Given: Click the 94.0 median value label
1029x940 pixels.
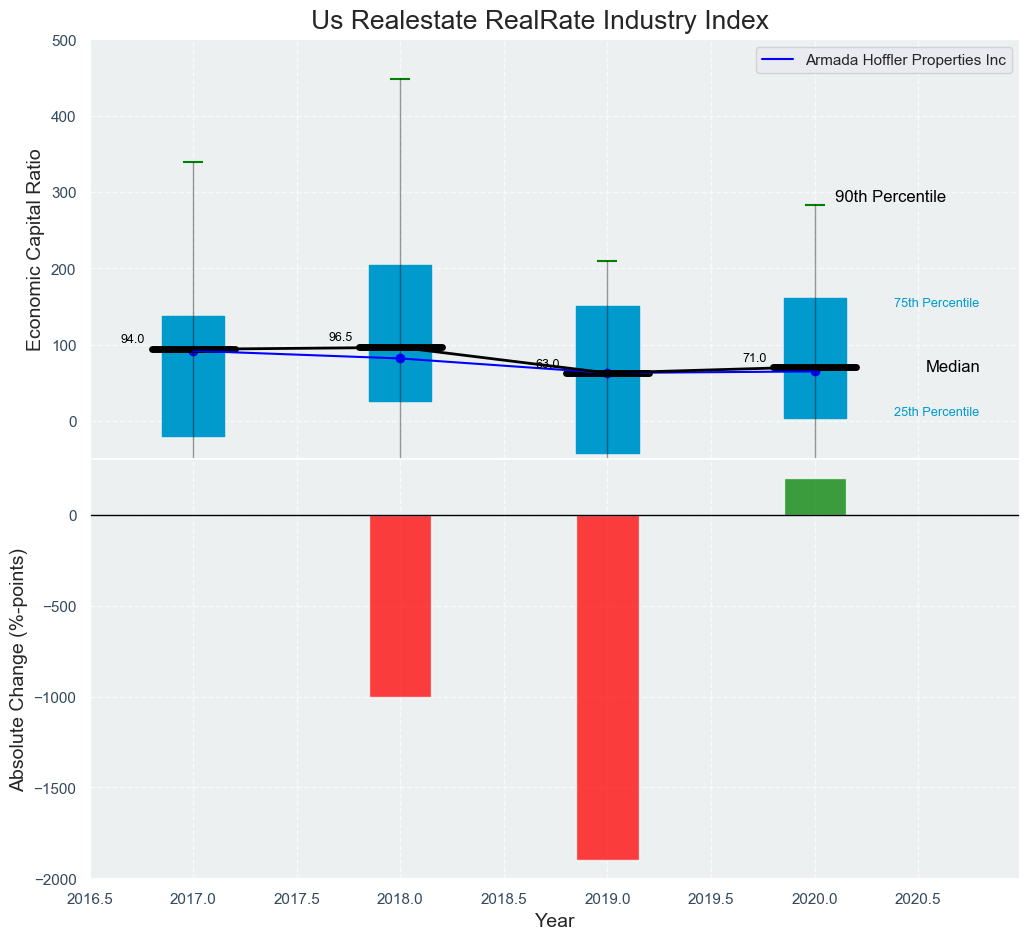Looking at the screenshot, I should click(132, 339).
